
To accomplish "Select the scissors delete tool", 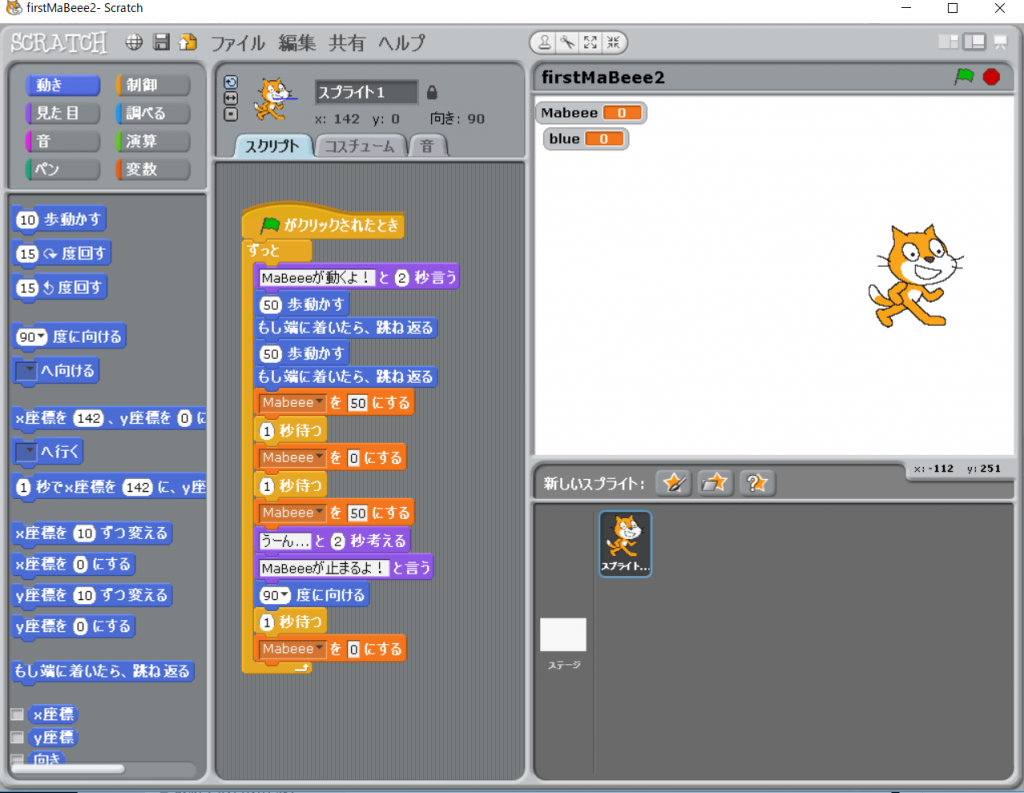I will coord(566,43).
